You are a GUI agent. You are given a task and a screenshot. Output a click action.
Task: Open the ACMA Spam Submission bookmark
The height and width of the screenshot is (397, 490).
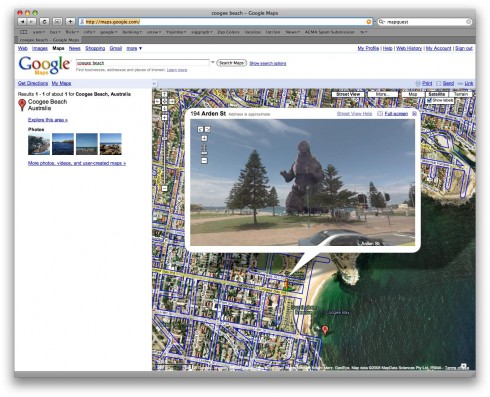(330, 32)
